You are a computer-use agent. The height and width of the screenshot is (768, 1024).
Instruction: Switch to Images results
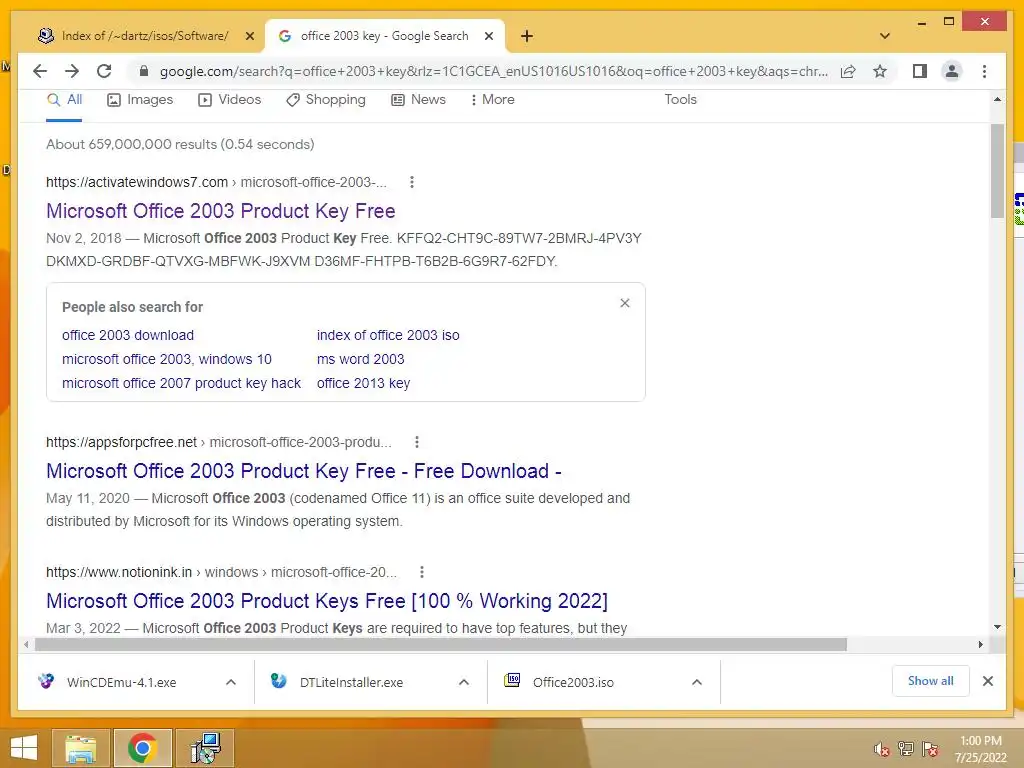(140, 100)
